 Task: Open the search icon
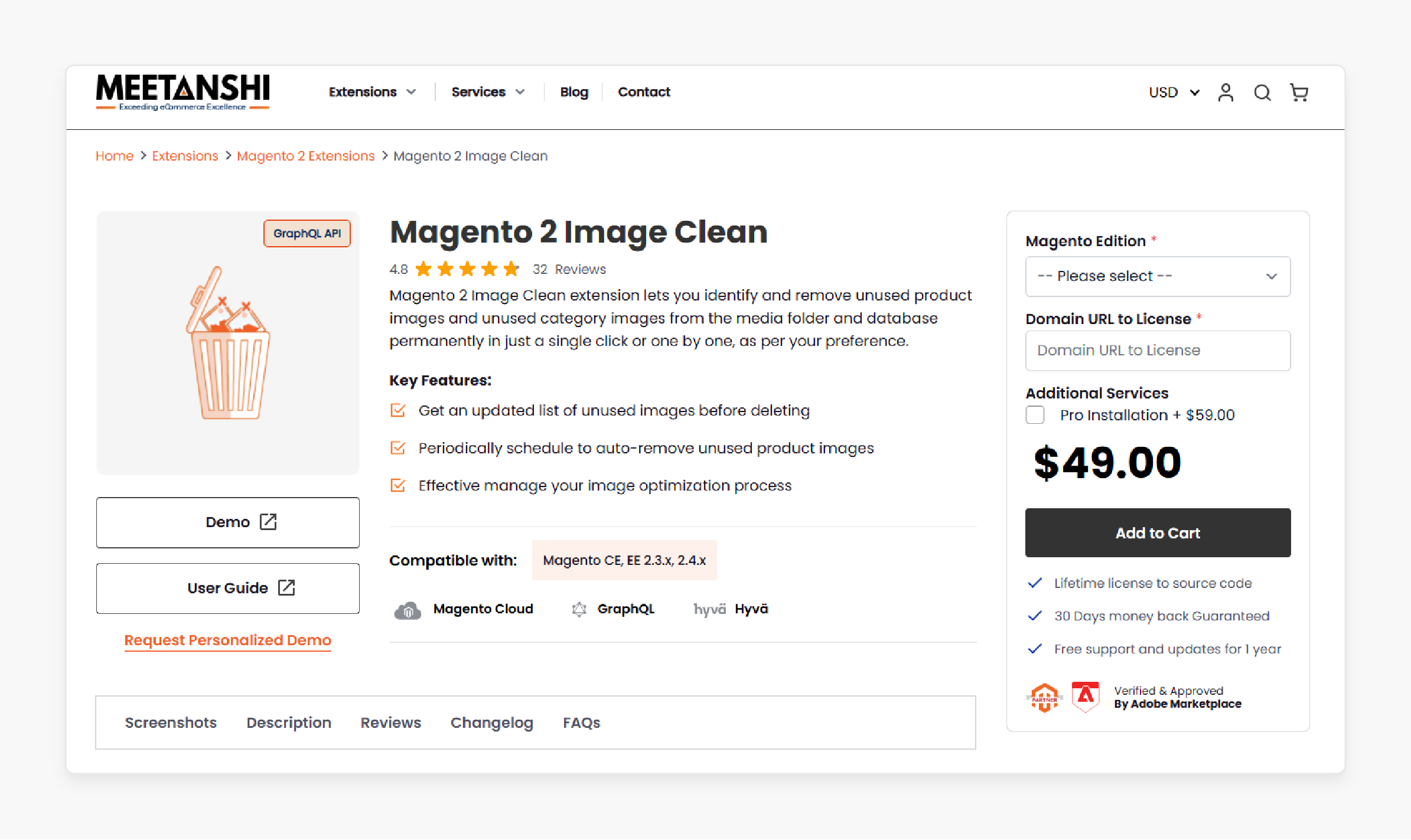coord(1263,92)
